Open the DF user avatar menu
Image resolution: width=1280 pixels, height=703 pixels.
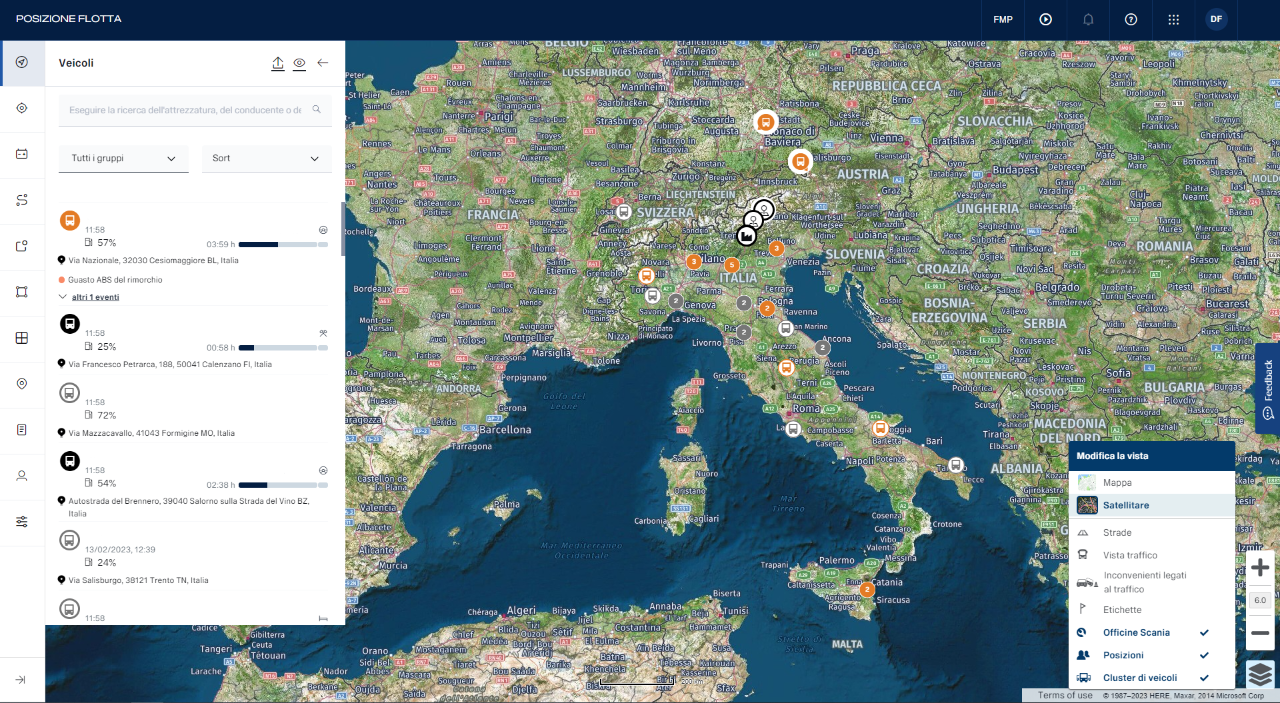point(1216,19)
